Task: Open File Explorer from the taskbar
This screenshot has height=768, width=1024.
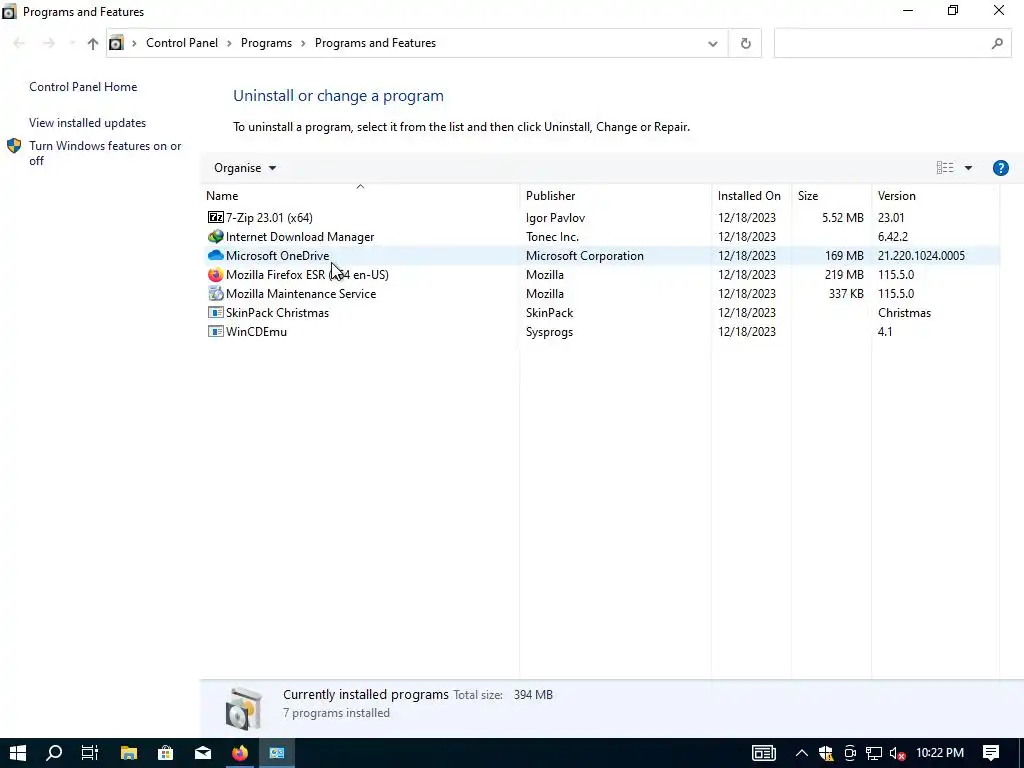Action: (129, 753)
